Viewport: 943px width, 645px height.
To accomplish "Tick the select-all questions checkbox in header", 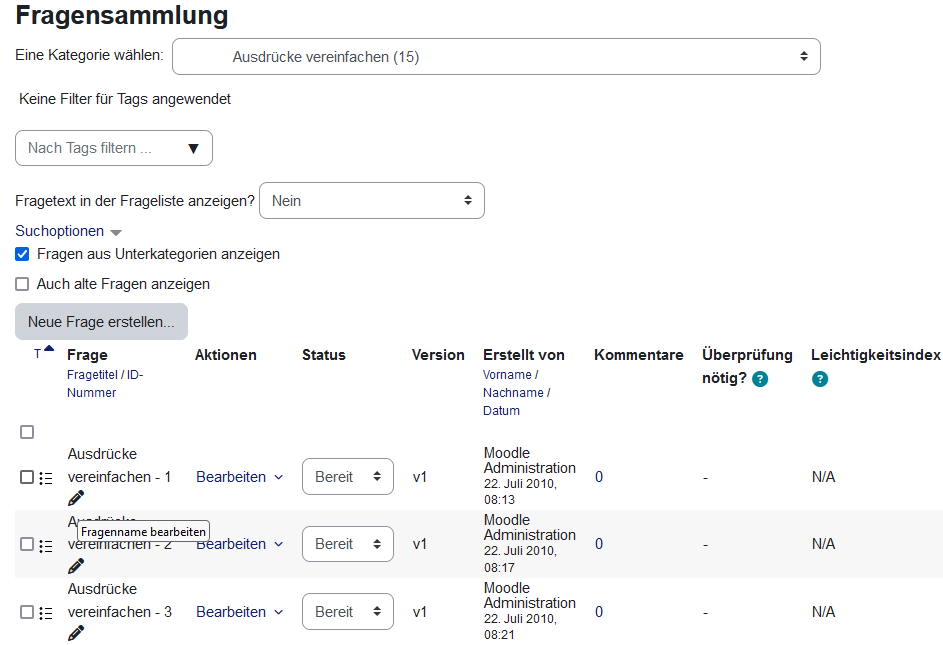I will (27, 432).
